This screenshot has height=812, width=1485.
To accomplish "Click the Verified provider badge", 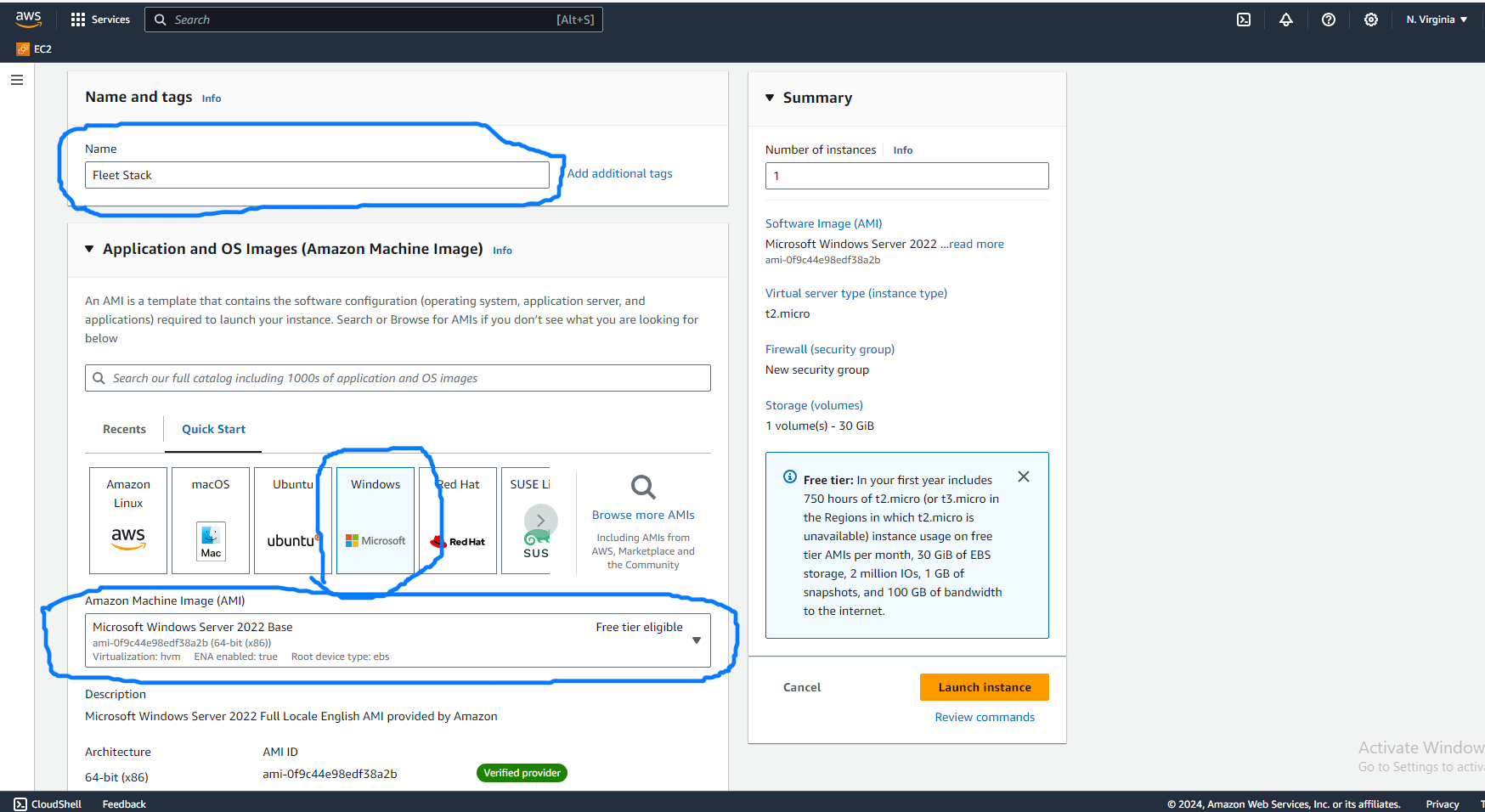I will [522, 773].
